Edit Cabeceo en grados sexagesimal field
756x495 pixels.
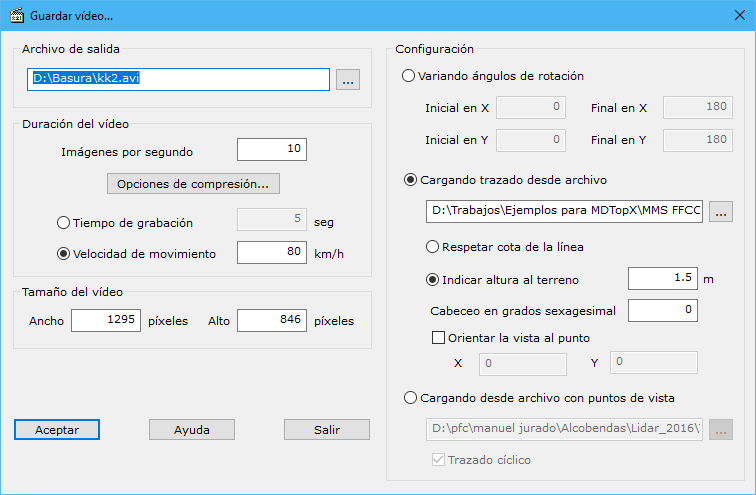pyautogui.click(x=663, y=310)
